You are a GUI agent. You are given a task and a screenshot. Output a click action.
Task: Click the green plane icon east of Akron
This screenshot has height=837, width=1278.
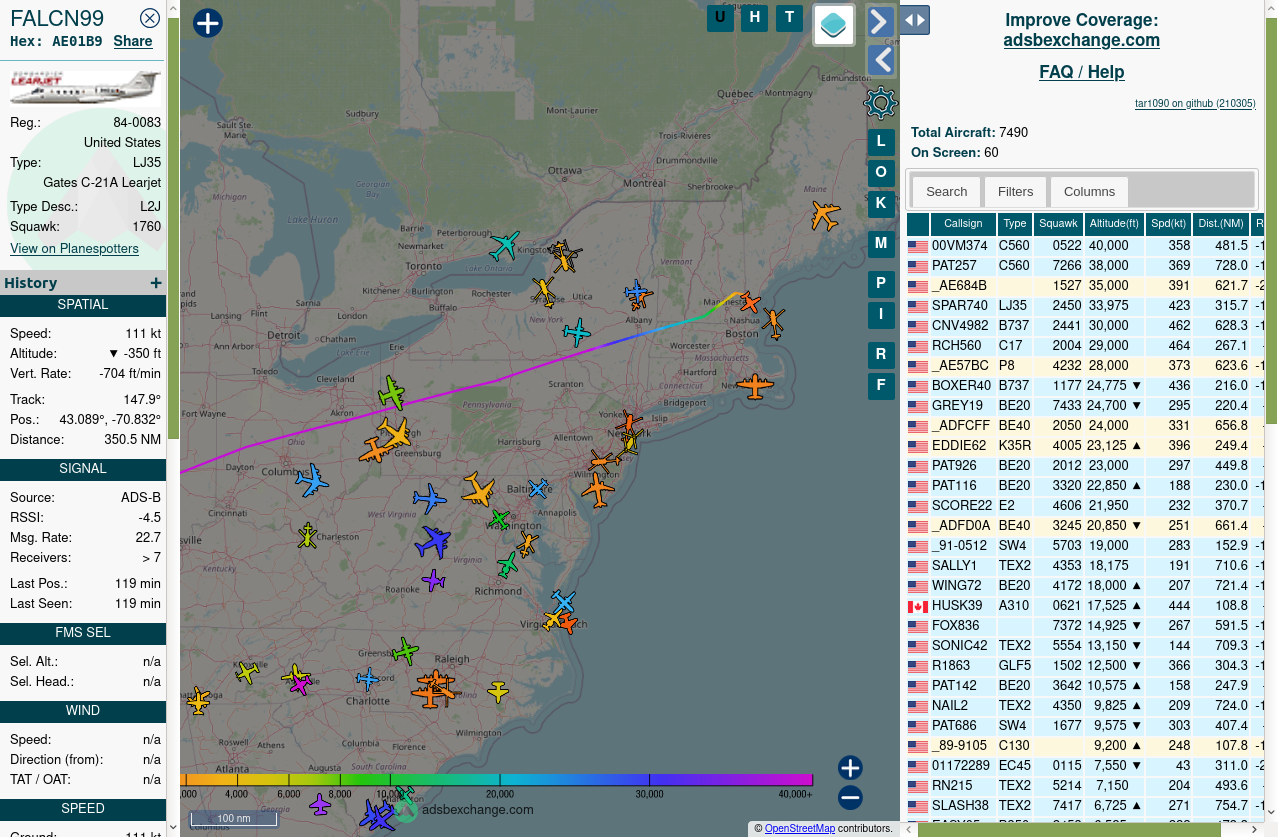392,393
